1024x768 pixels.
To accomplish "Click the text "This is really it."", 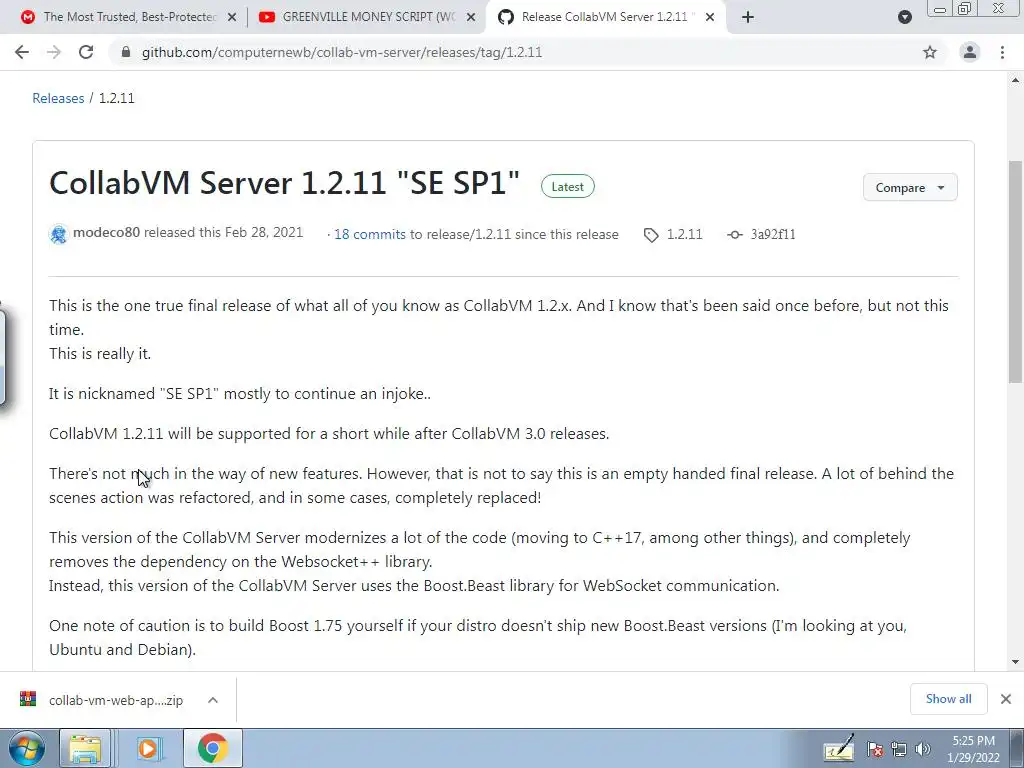I will (x=100, y=353).
